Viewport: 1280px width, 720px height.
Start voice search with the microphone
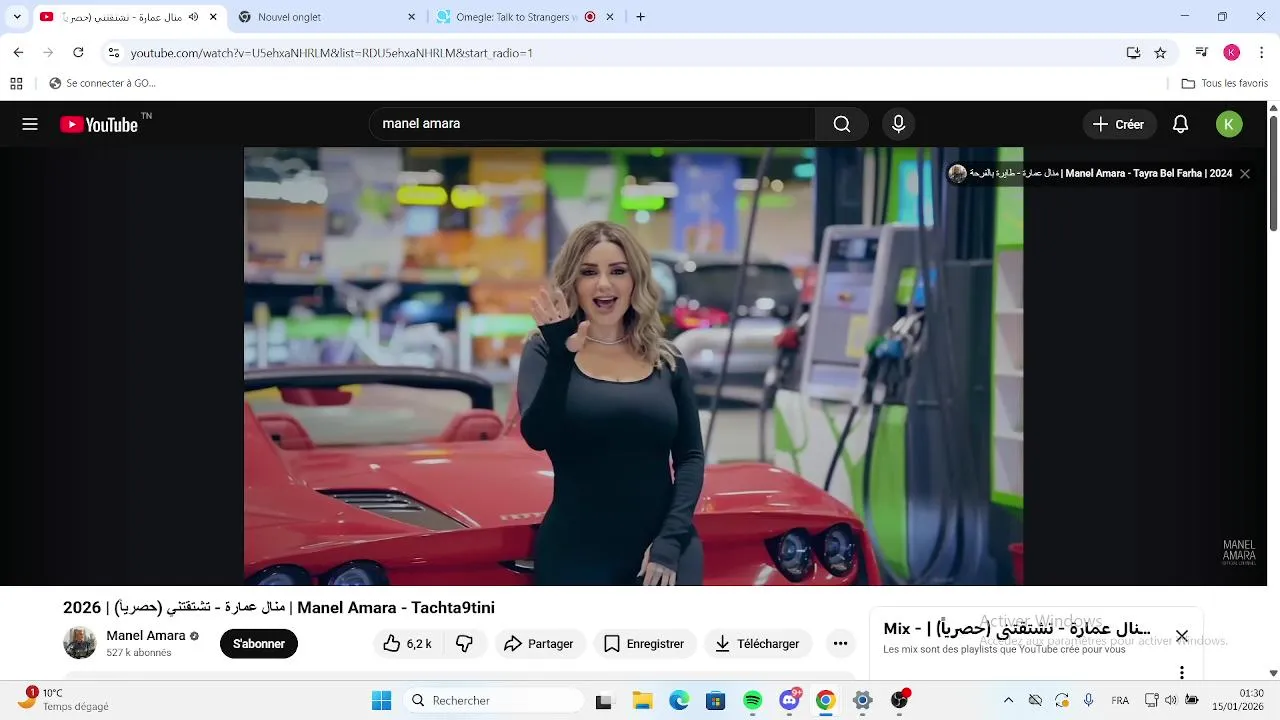[x=898, y=124]
